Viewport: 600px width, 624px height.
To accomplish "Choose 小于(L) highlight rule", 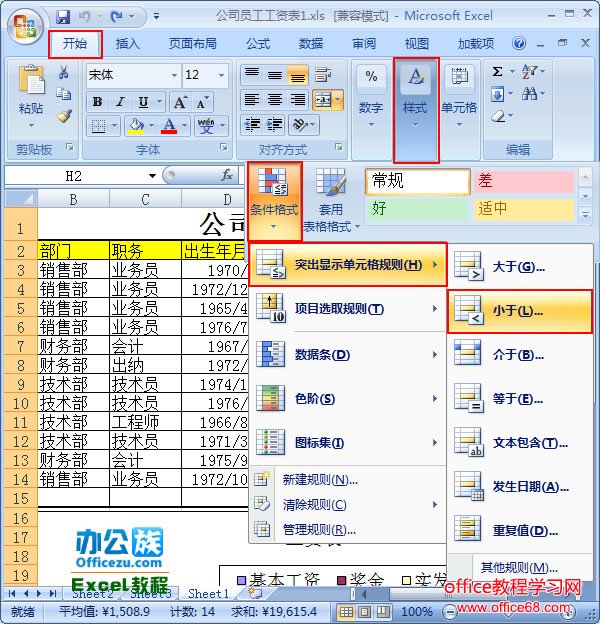I will click(520, 311).
